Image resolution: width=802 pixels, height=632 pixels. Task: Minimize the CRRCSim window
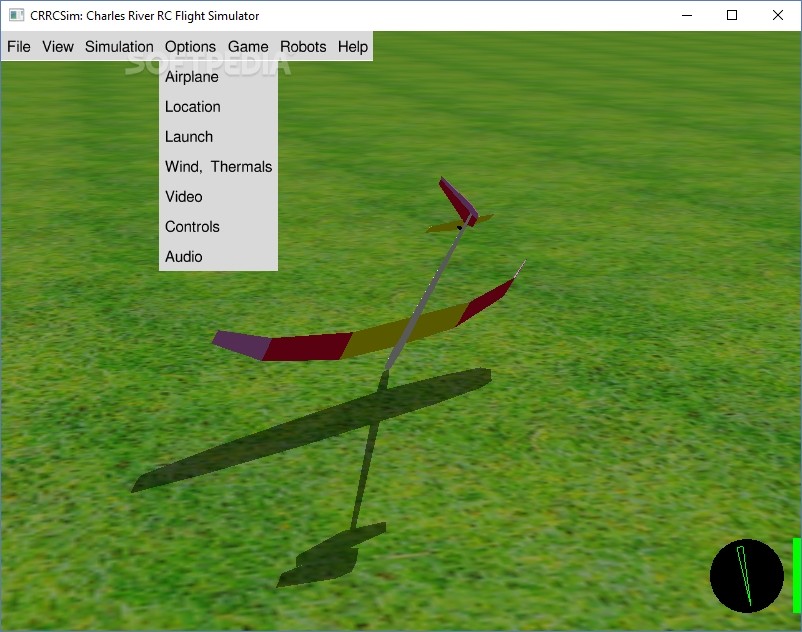(x=687, y=15)
